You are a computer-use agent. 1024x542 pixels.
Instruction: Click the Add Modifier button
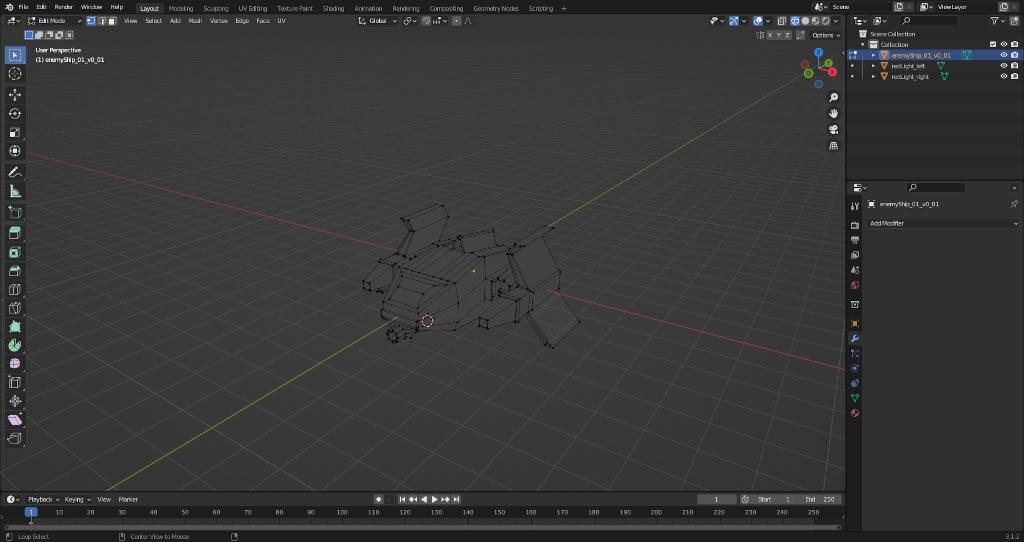coord(940,223)
